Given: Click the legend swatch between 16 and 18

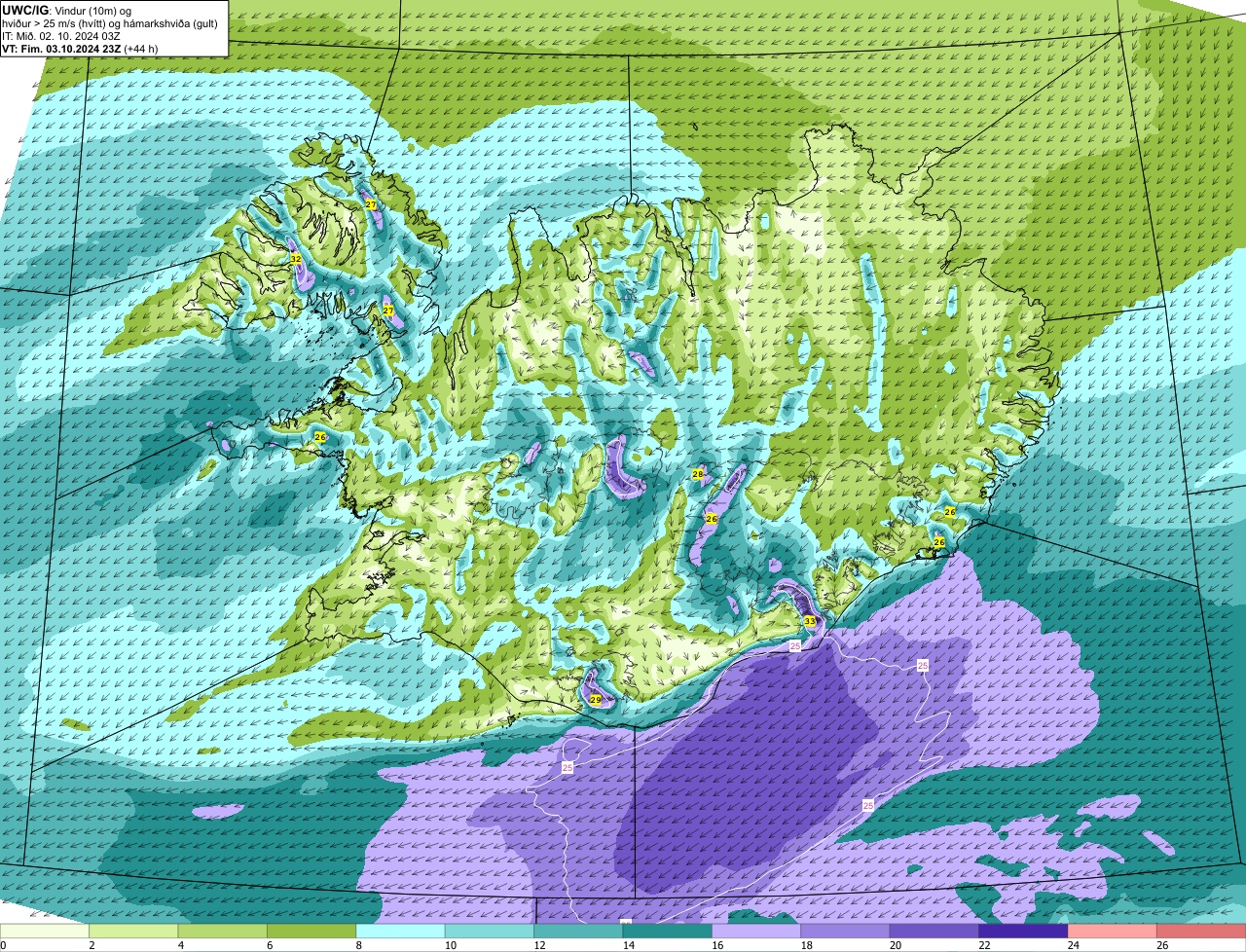Looking at the screenshot, I should (756, 931).
